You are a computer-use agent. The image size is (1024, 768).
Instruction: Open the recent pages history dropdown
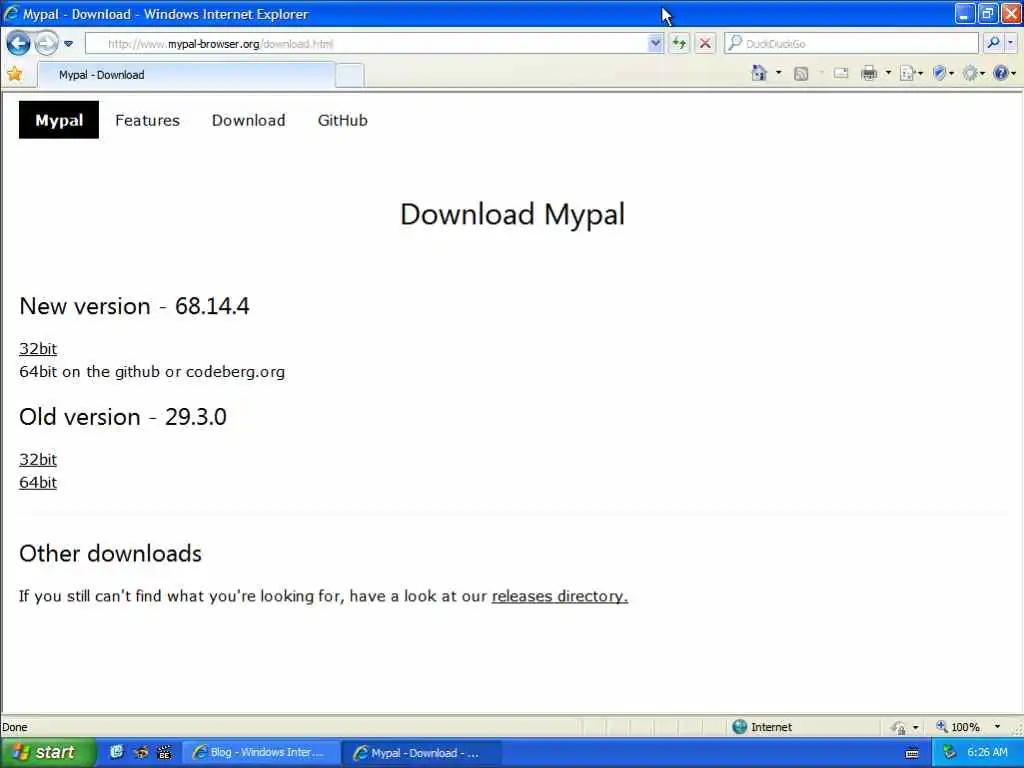tap(69, 44)
